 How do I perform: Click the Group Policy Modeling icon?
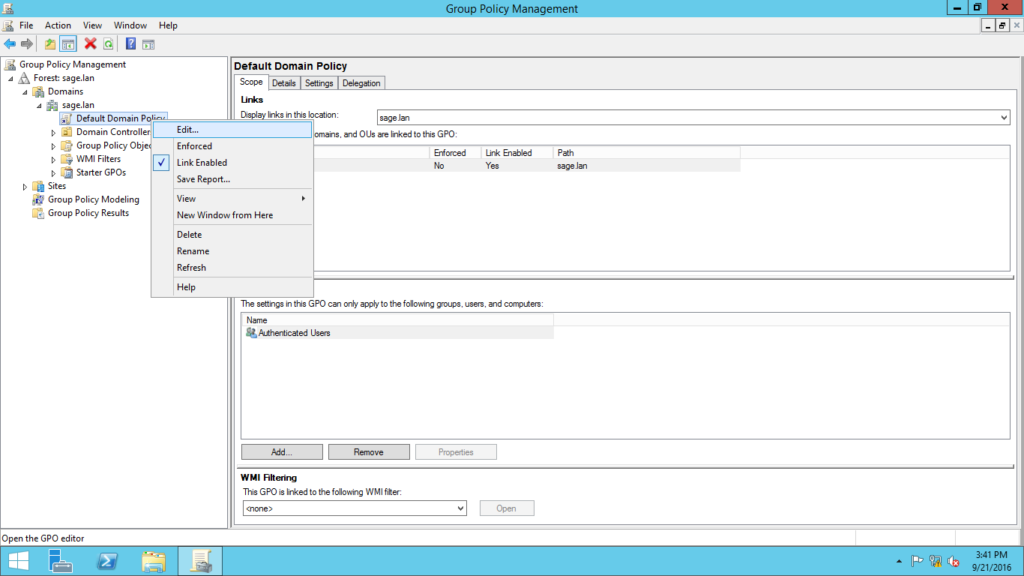(39, 200)
